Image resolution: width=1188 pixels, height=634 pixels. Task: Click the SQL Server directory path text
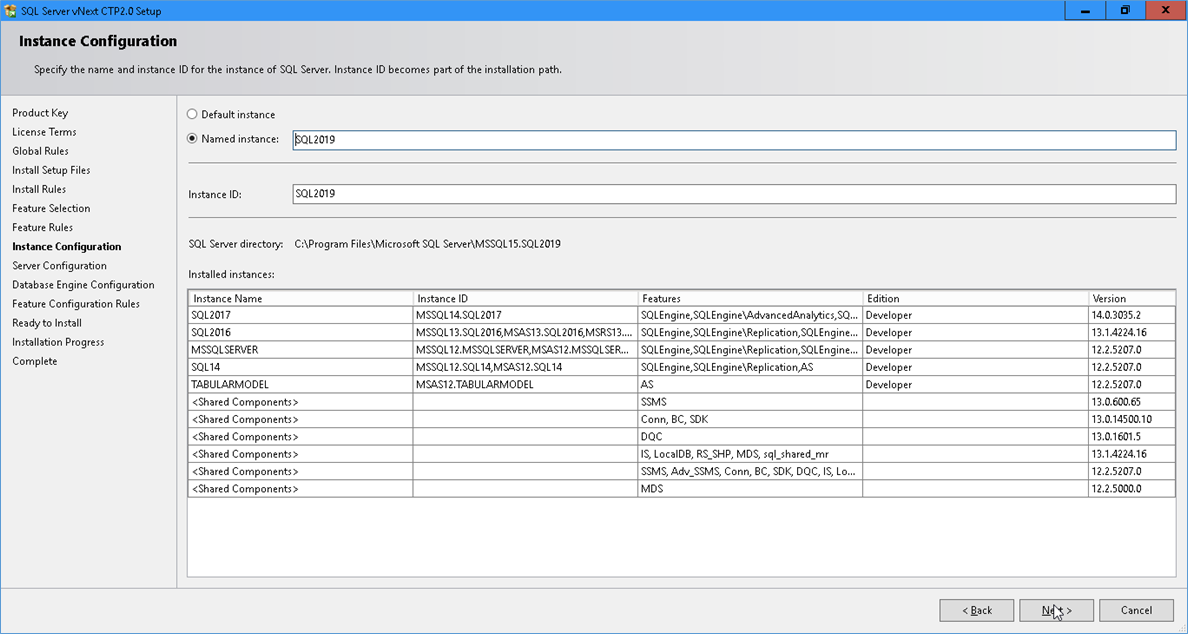(x=427, y=244)
